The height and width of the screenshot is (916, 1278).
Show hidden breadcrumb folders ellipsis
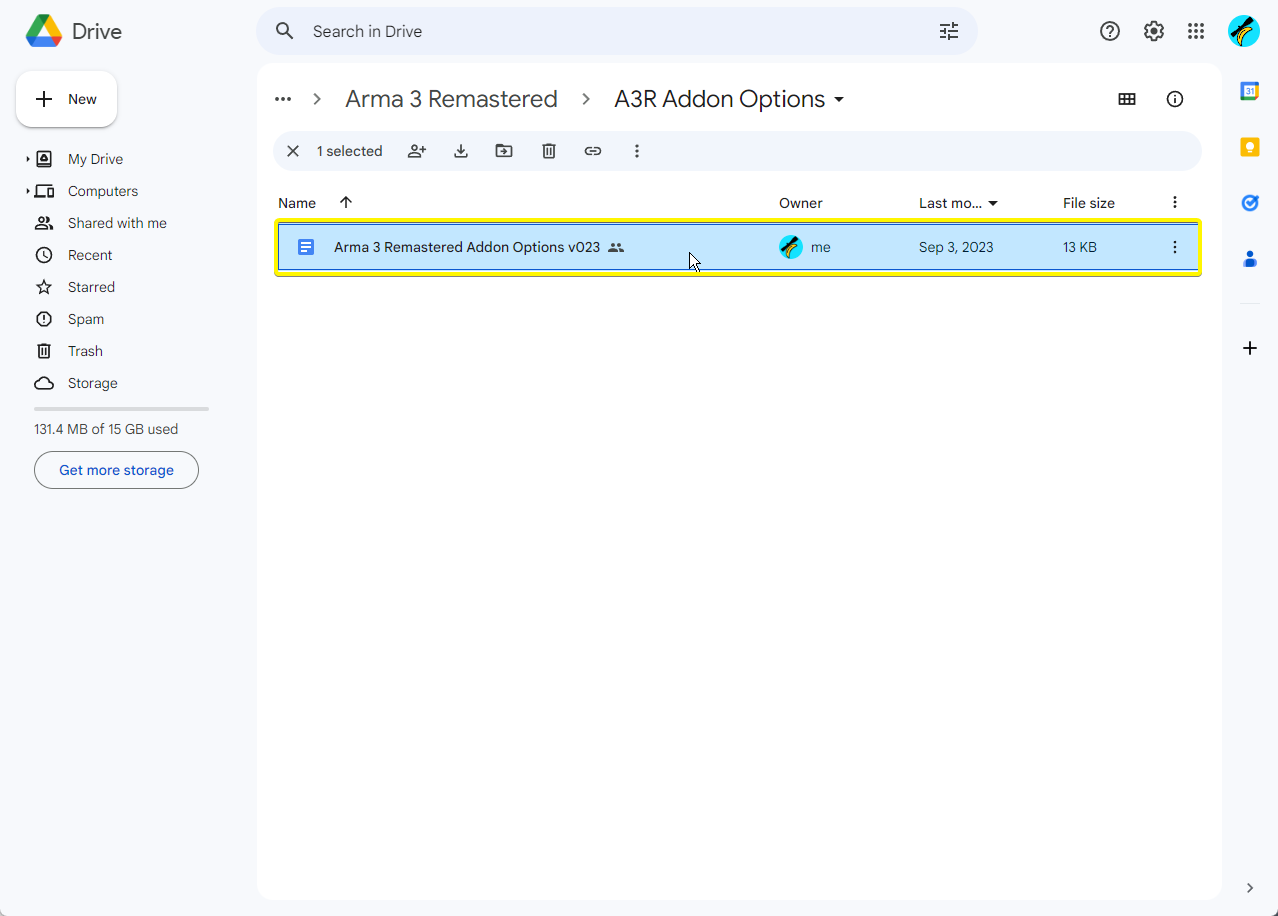pos(283,99)
